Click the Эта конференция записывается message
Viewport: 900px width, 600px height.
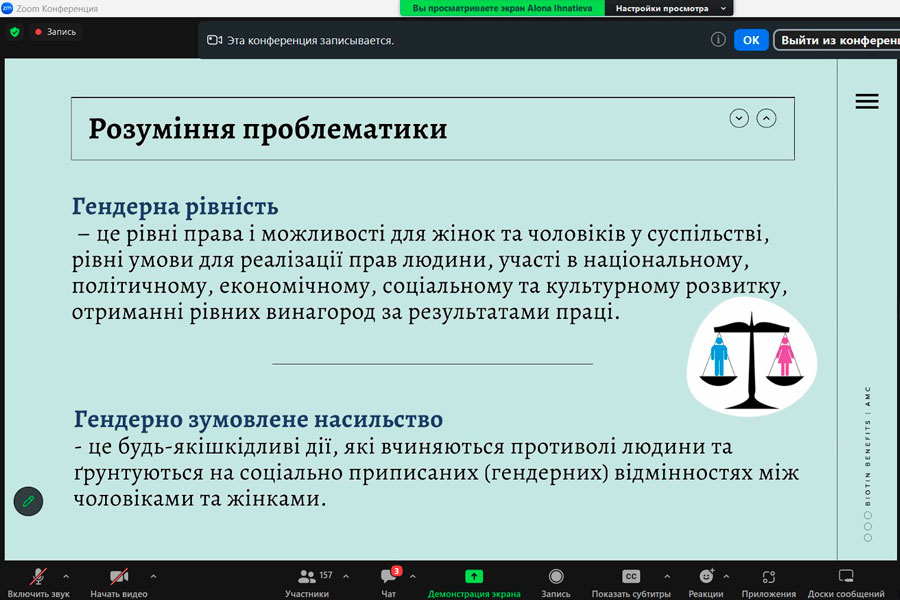coord(311,41)
